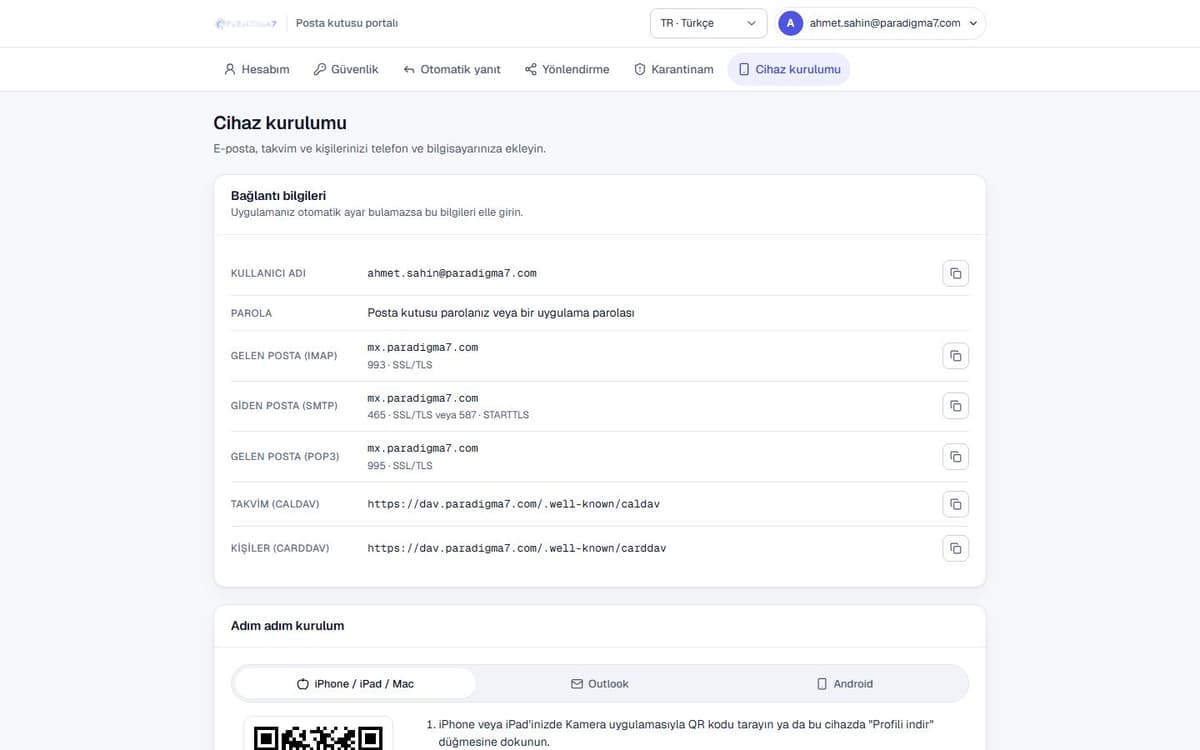Open the Güvenlik tab
This screenshot has height=750, width=1200.
tap(346, 69)
